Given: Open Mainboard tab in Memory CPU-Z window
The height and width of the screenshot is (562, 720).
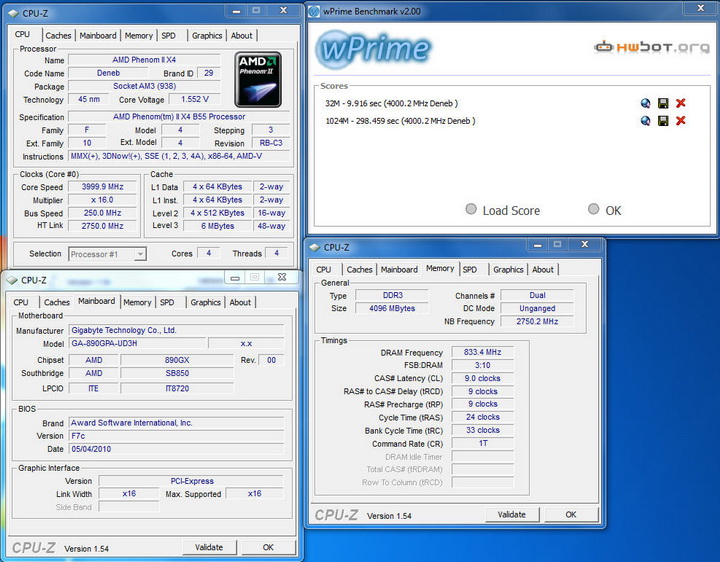Looking at the screenshot, I should tap(399, 270).
